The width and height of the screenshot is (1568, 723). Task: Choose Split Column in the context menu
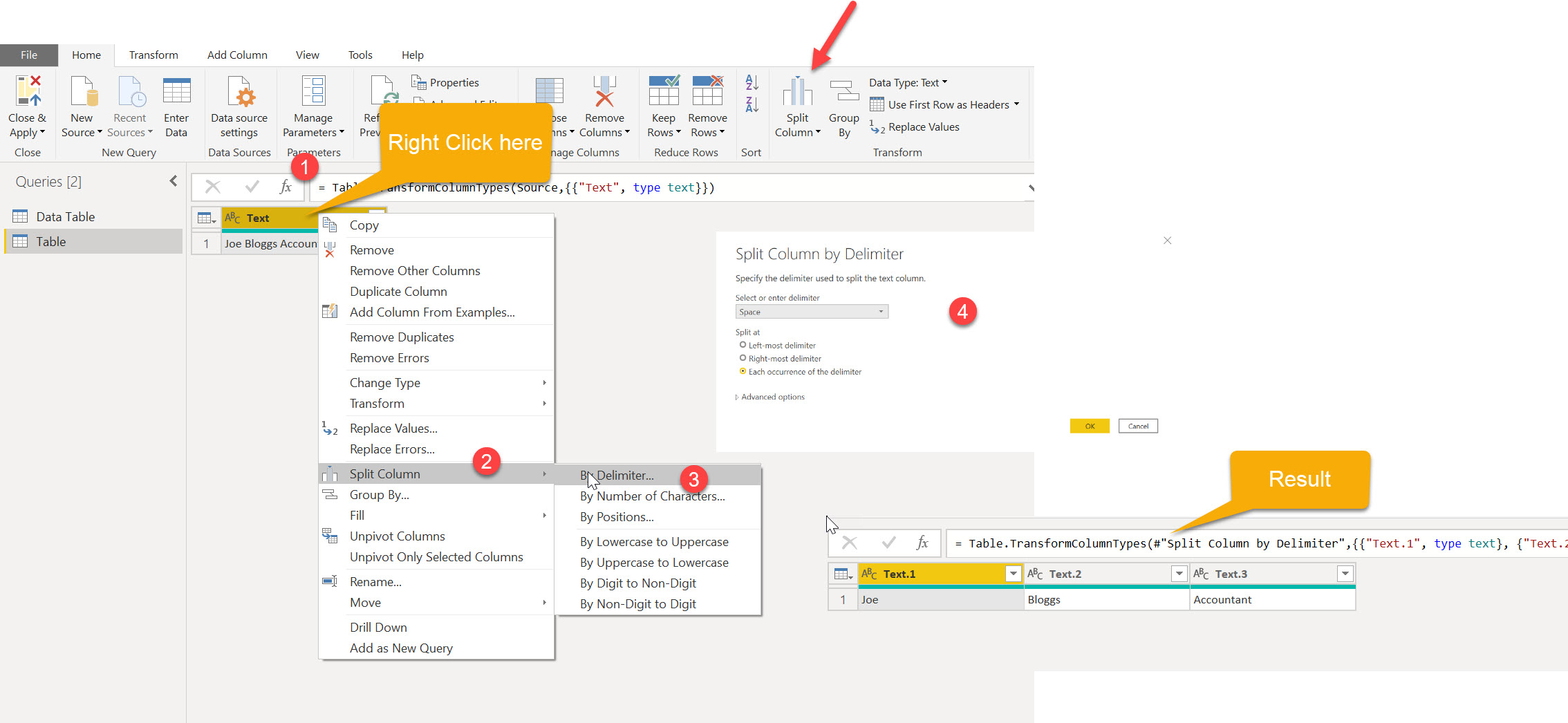[436, 474]
